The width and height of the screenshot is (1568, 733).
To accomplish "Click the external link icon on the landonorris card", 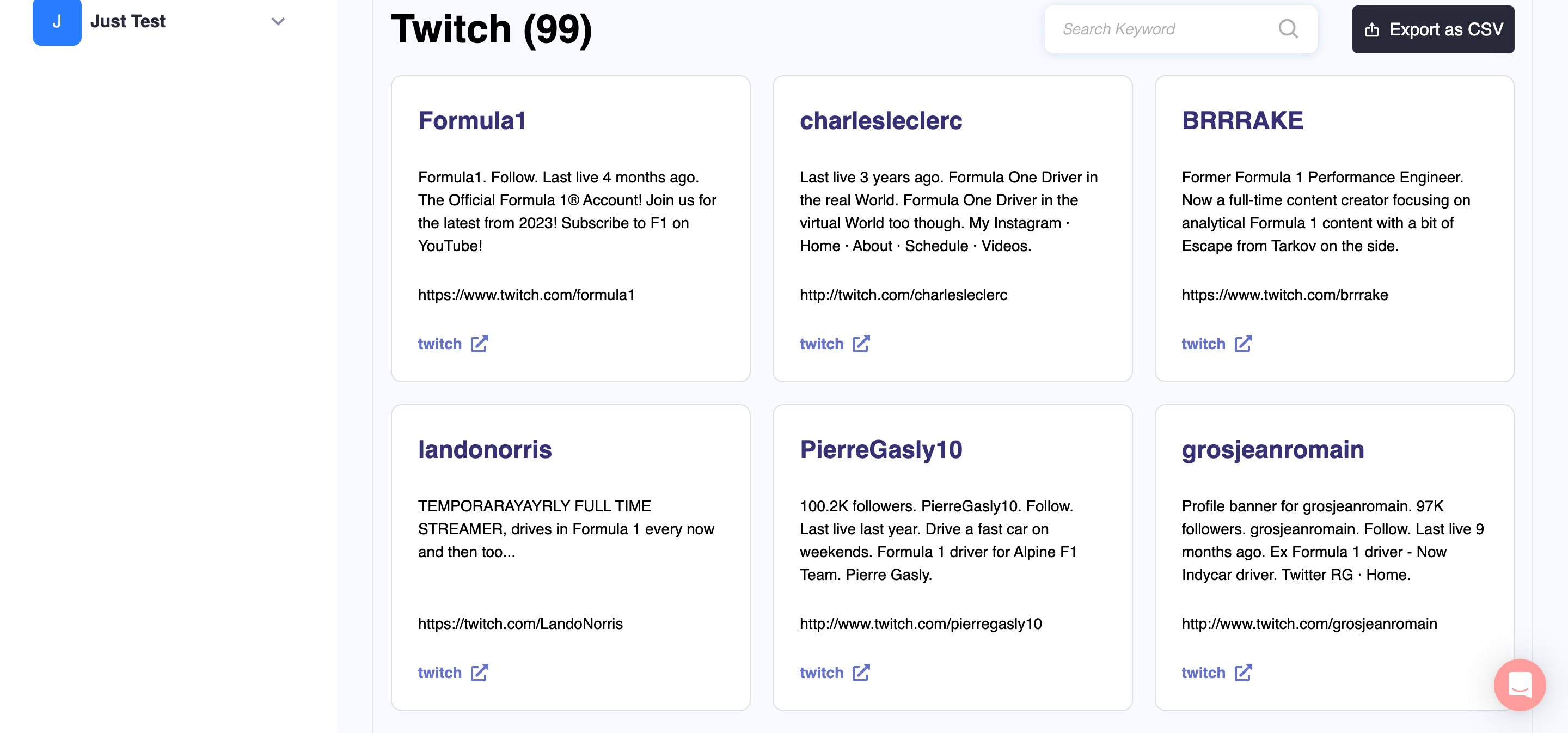I will (480, 673).
